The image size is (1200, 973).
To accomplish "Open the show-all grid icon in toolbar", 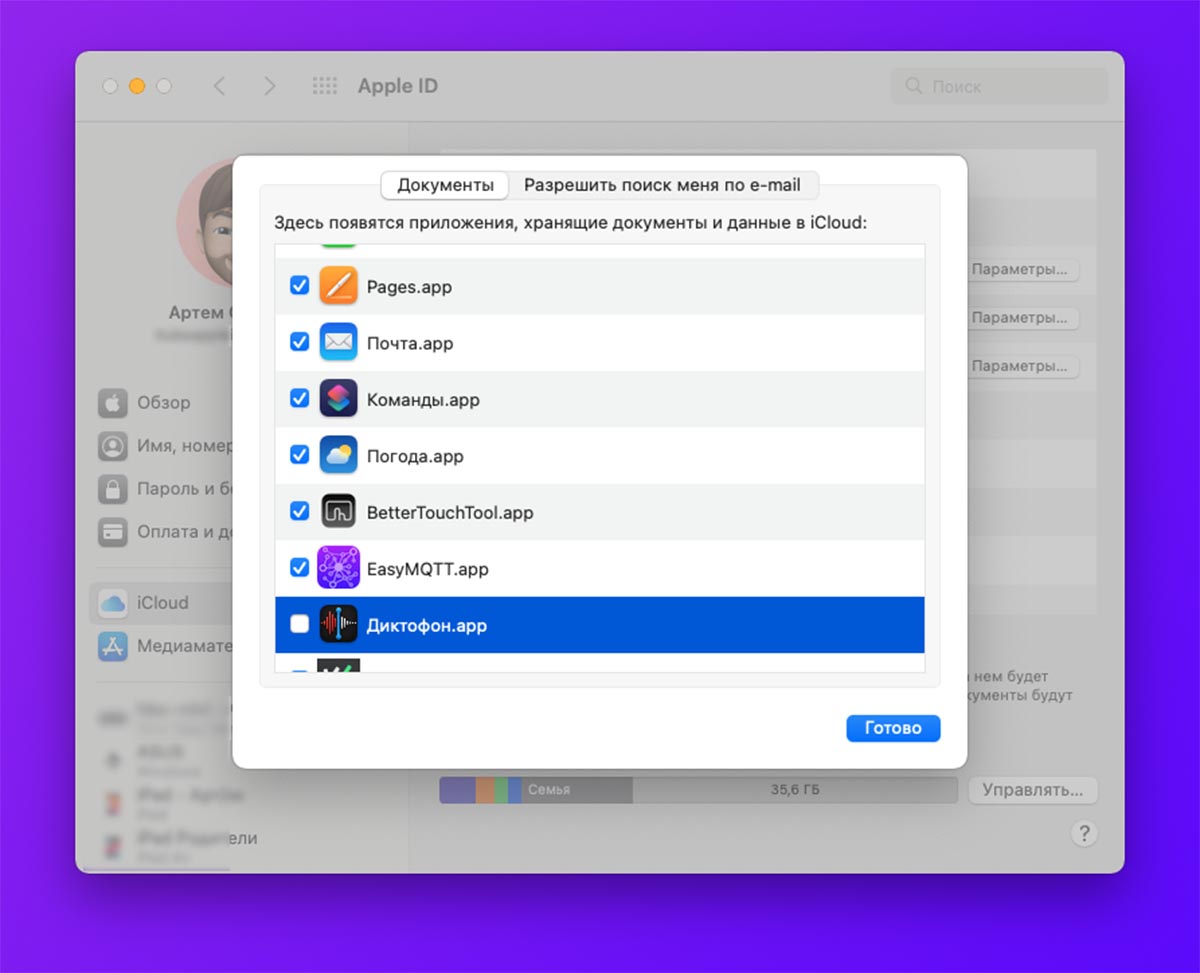I will [x=325, y=86].
